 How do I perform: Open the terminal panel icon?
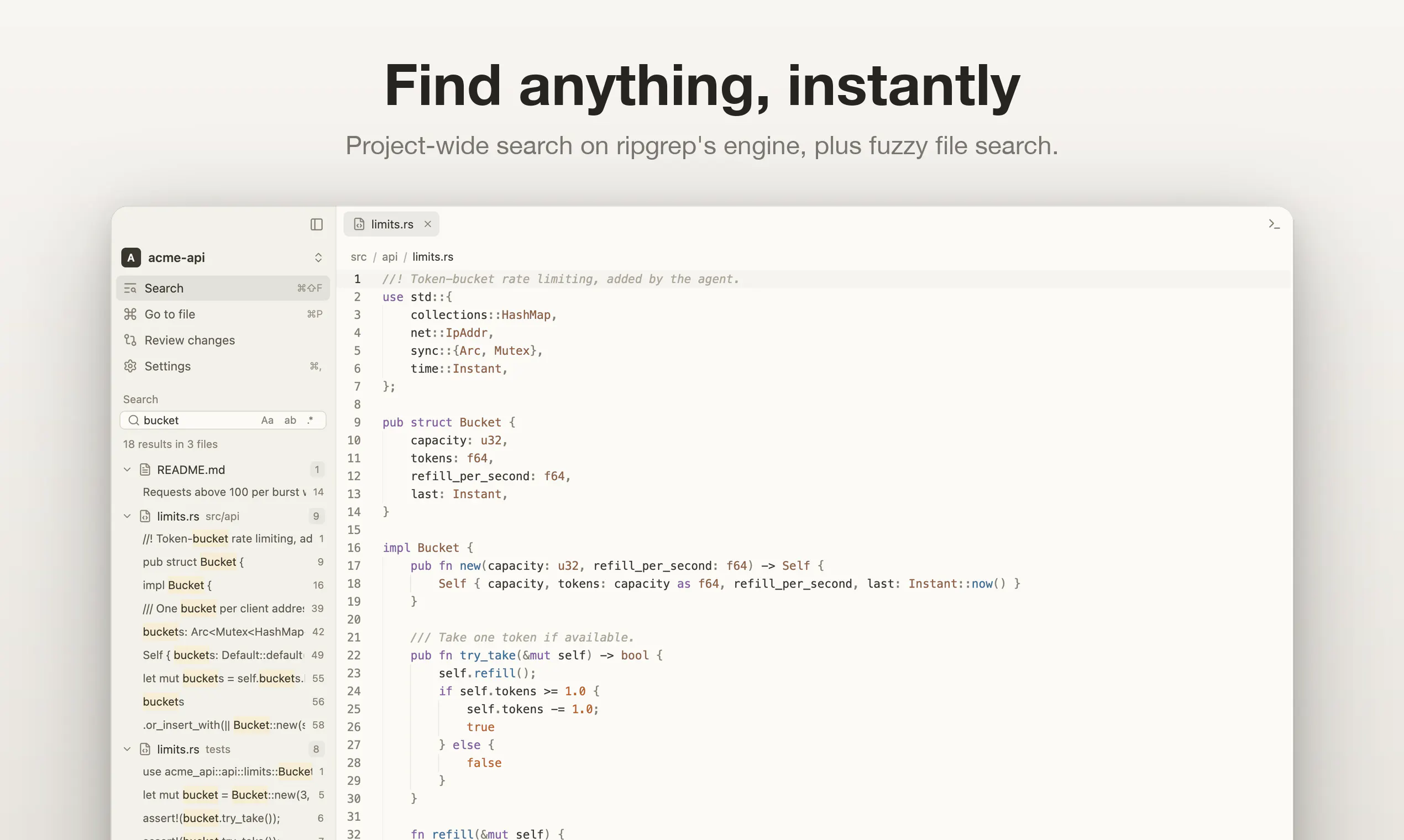tap(1274, 224)
